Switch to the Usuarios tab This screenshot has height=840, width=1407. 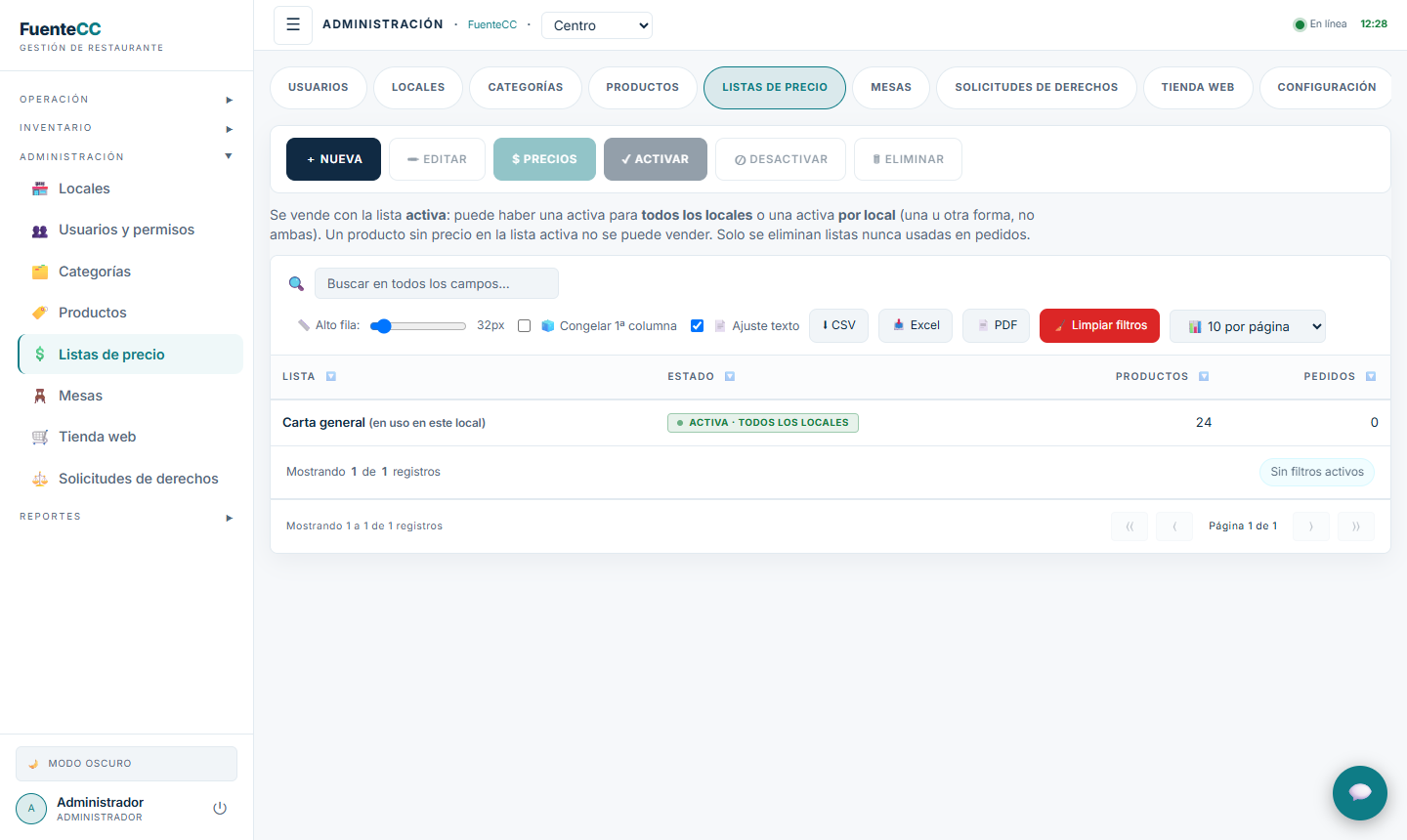[319, 88]
